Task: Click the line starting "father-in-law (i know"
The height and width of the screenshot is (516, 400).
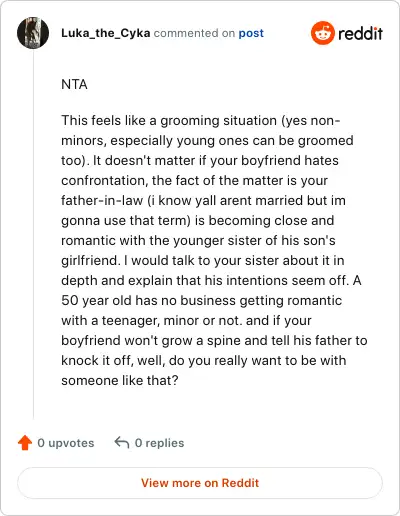Action: click(203, 201)
